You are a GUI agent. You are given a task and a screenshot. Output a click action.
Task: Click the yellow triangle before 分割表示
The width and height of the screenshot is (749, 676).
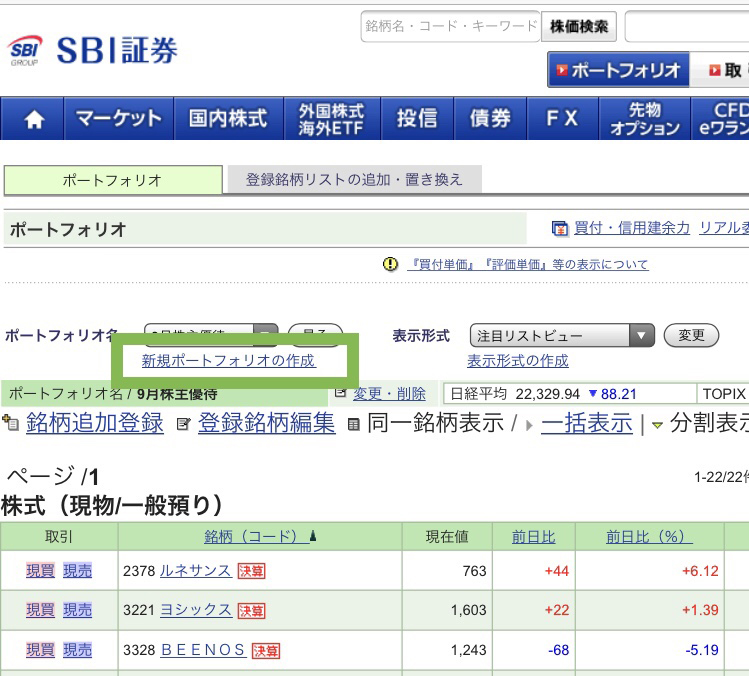tap(657, 425)
